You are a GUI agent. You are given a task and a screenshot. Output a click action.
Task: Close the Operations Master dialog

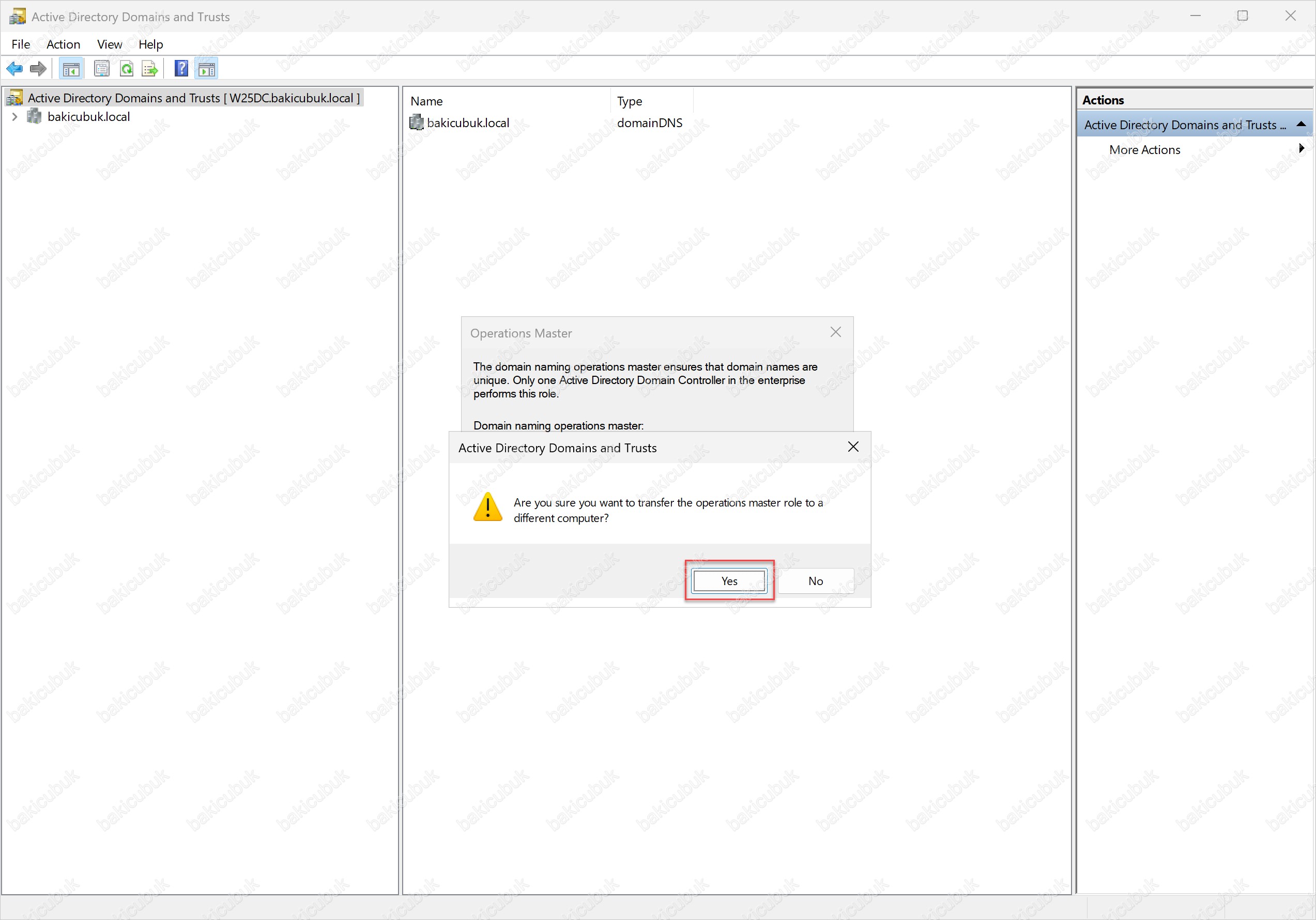[x=836, y=332]
